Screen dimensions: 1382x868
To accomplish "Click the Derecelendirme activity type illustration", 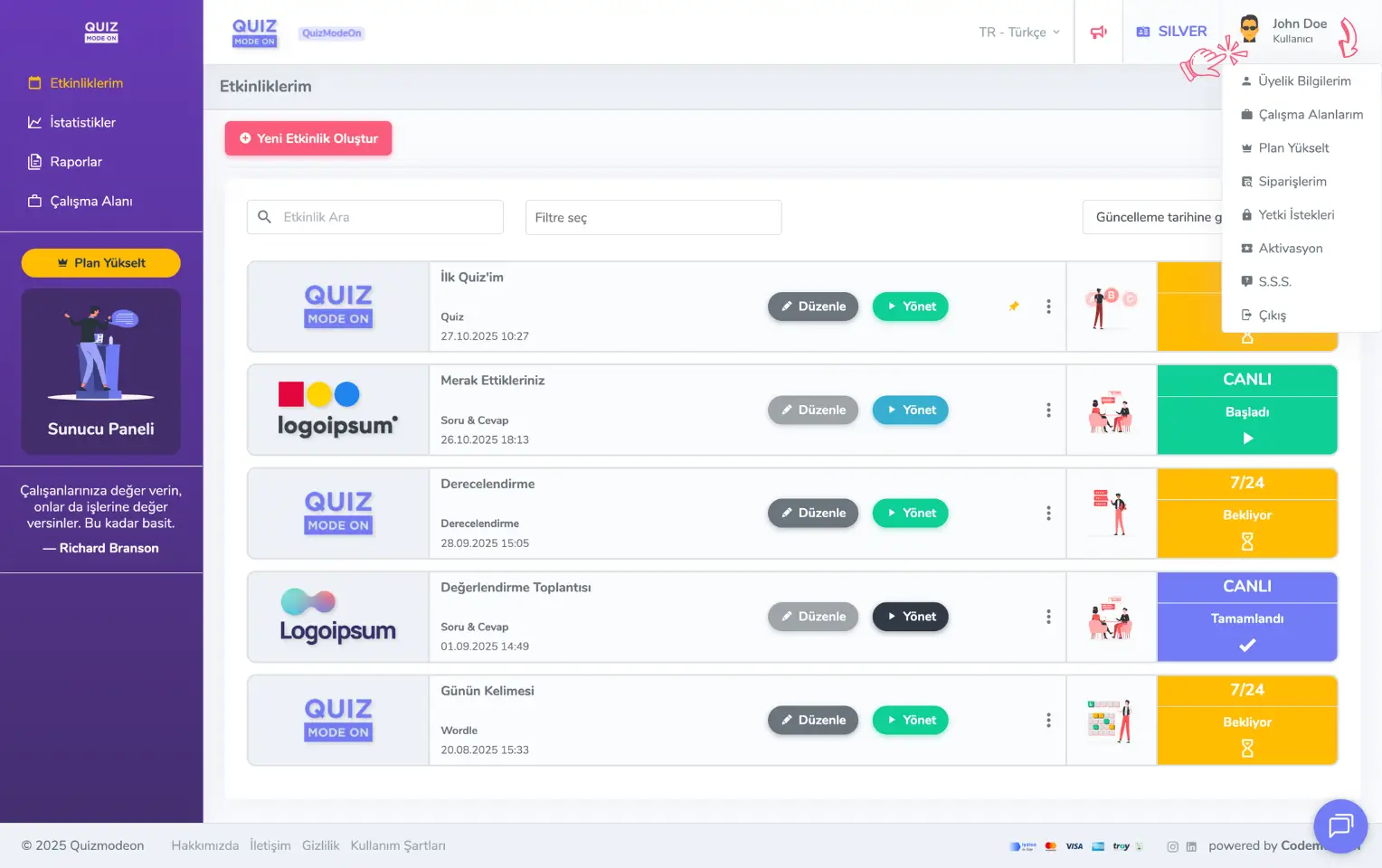I will [x=1111, y=514].
